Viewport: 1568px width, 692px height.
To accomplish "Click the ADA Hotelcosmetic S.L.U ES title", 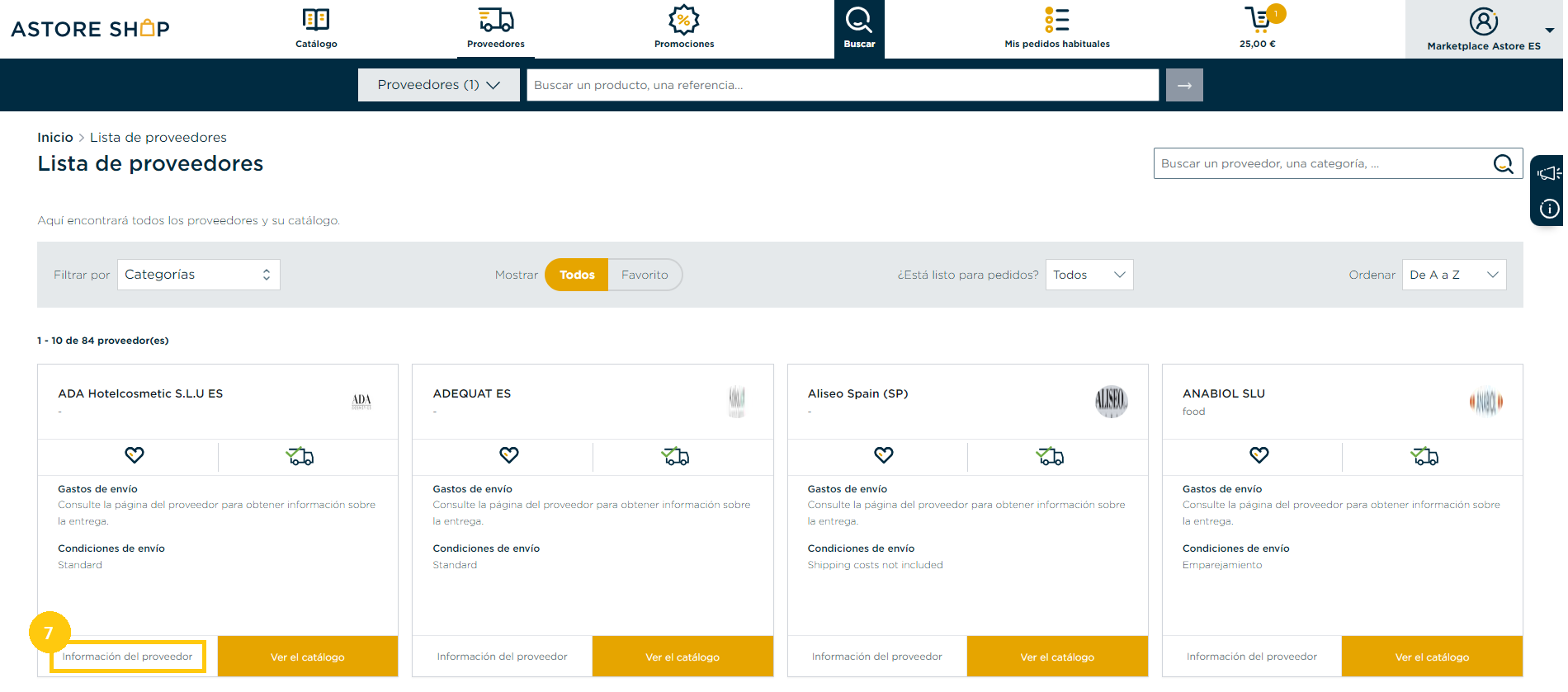I will (140, 393).
